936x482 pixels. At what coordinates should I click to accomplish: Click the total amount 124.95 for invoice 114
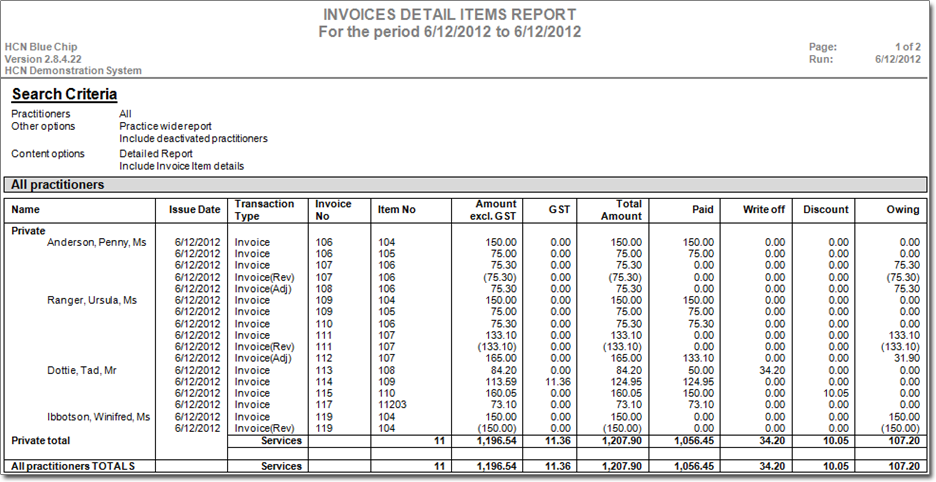626,382
